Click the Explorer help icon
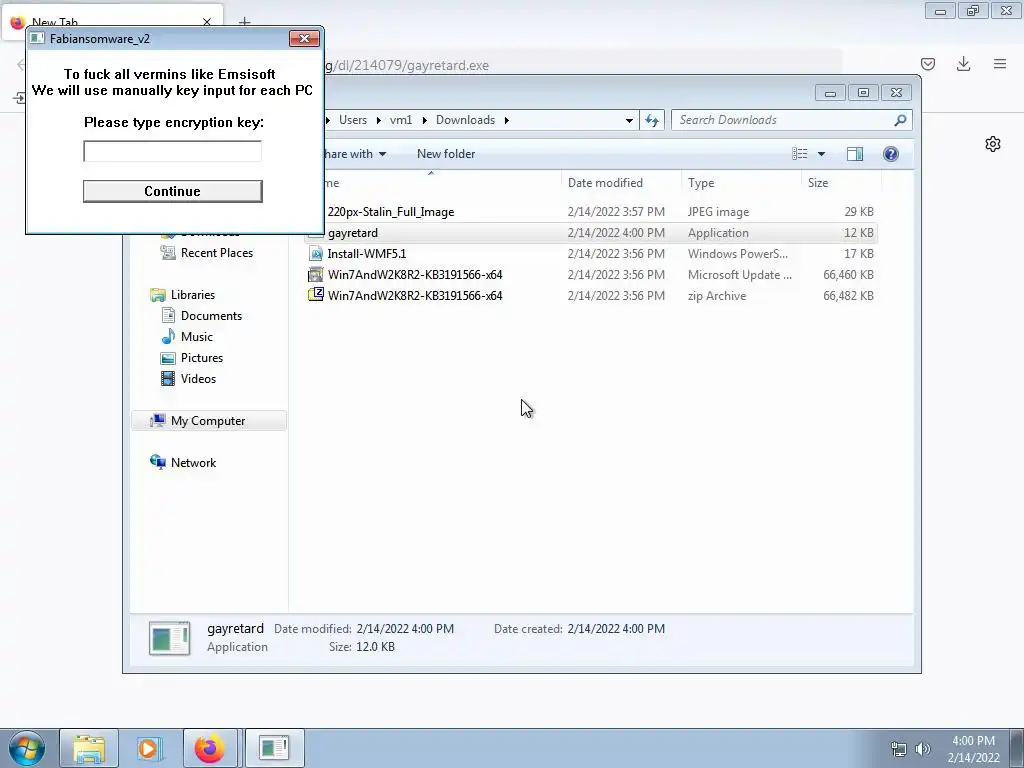 [x=891, y=154]
